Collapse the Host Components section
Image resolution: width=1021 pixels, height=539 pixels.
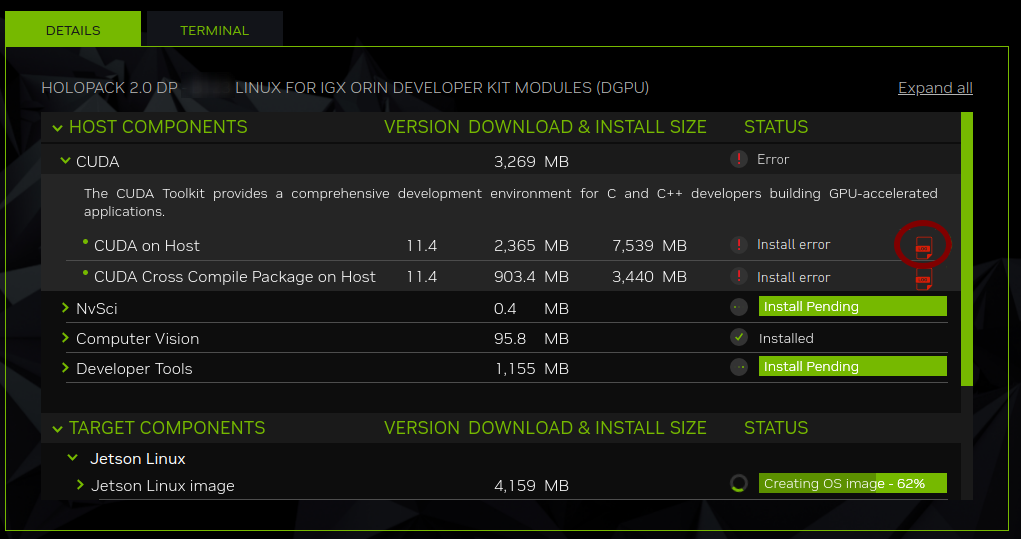point(58,128)
